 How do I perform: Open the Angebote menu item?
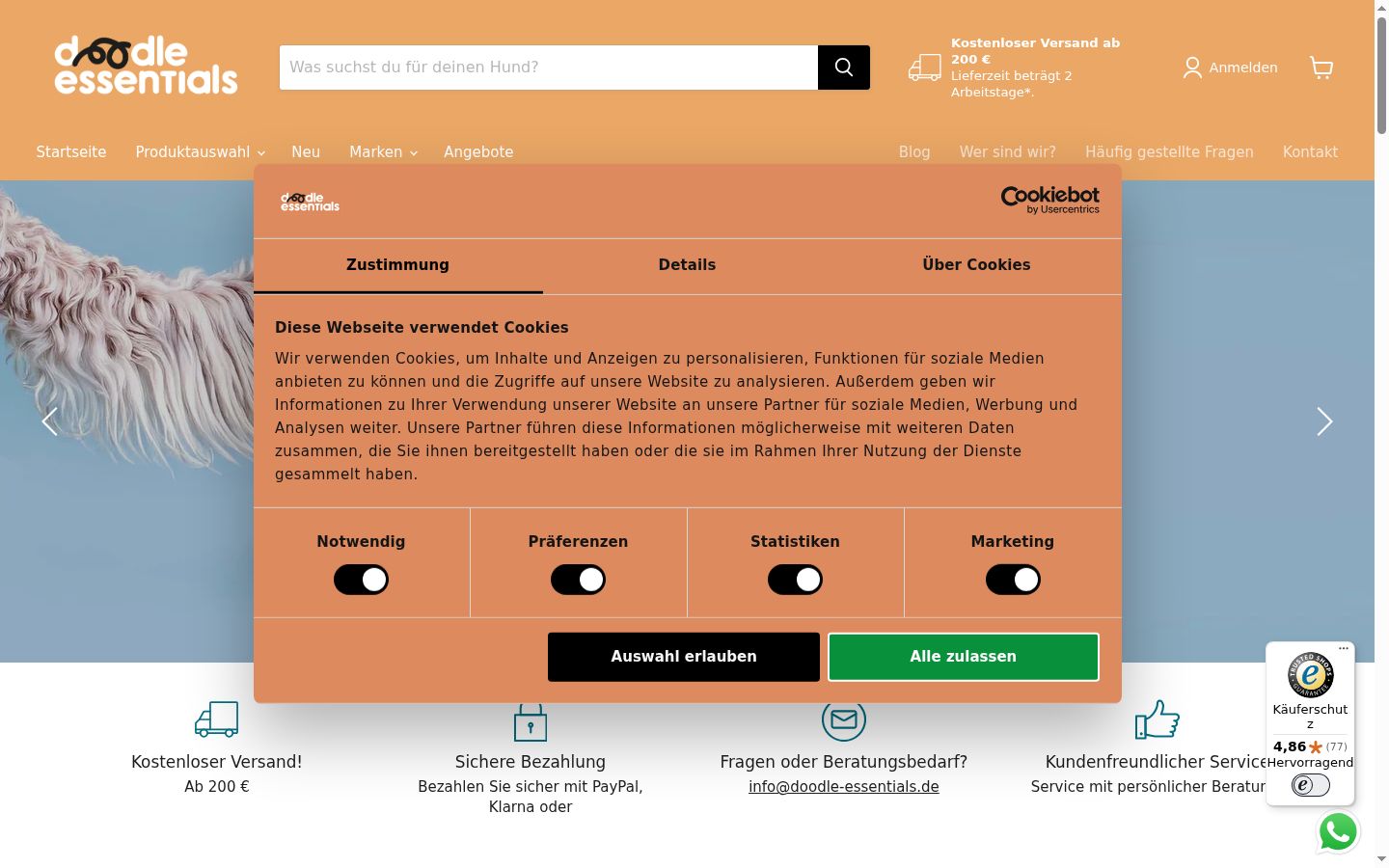pos(478,151)
